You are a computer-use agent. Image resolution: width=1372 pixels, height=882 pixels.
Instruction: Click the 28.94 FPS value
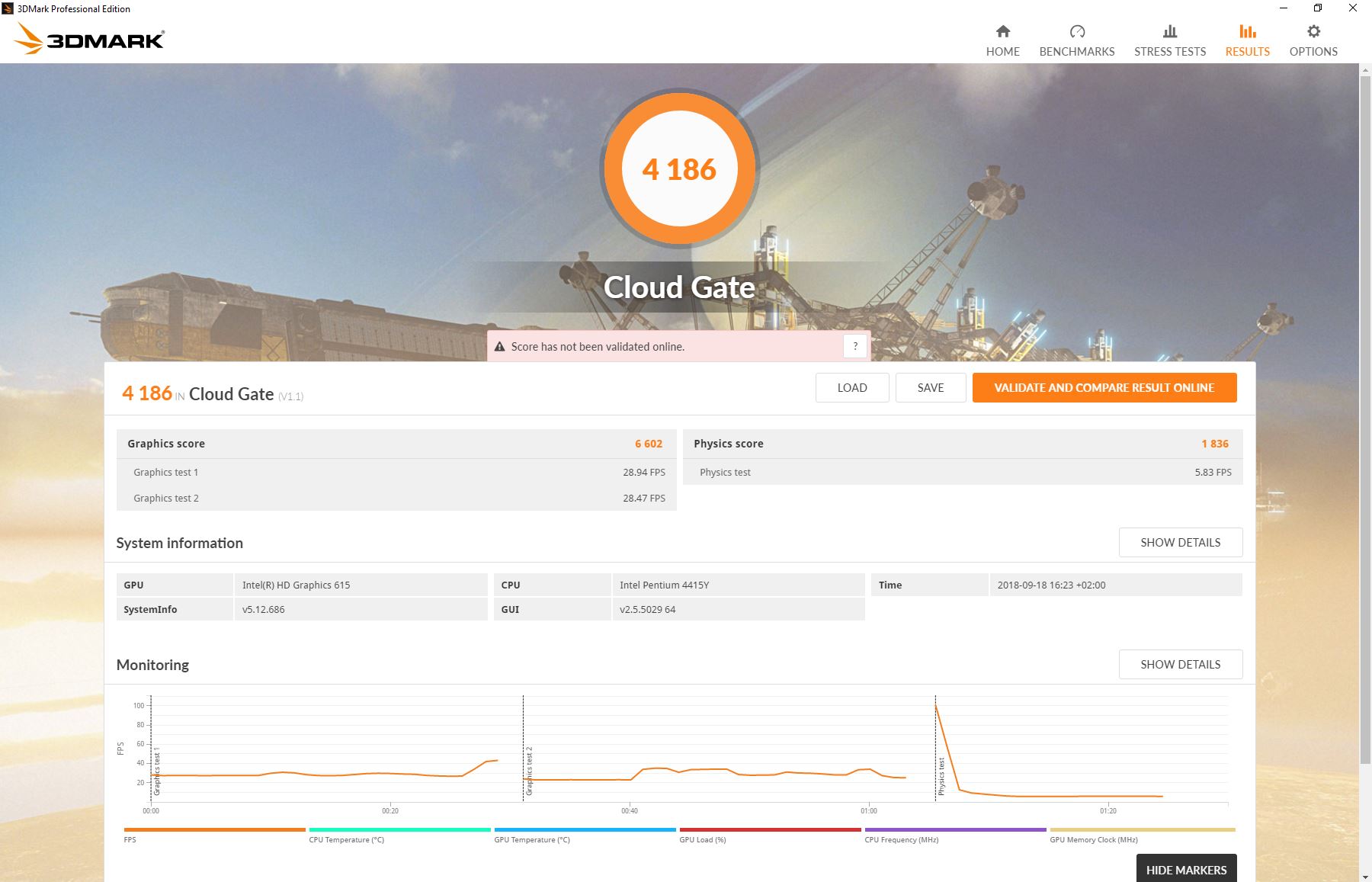tap(644, 472)
